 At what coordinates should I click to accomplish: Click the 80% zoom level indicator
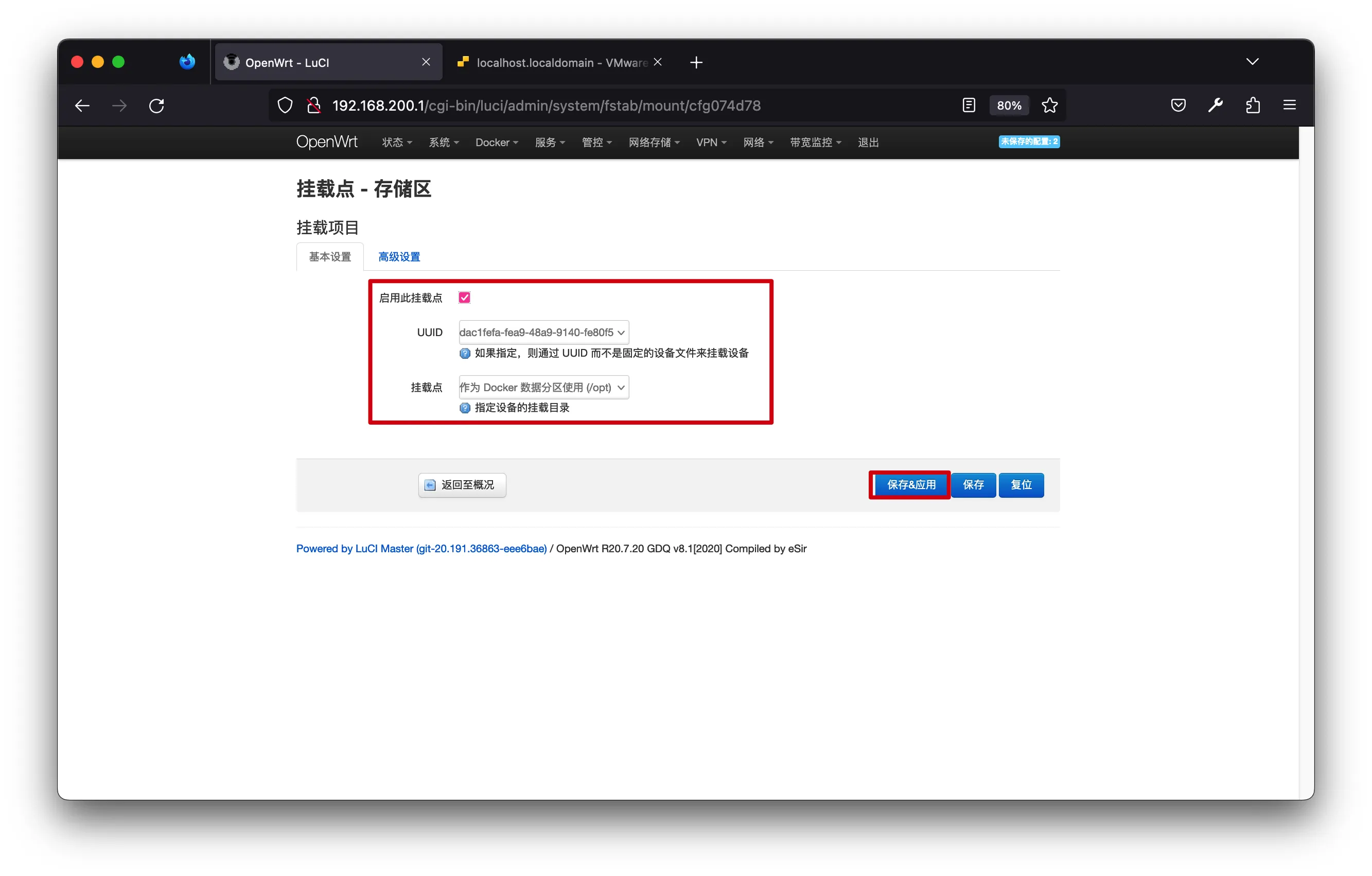[1009, 106]
